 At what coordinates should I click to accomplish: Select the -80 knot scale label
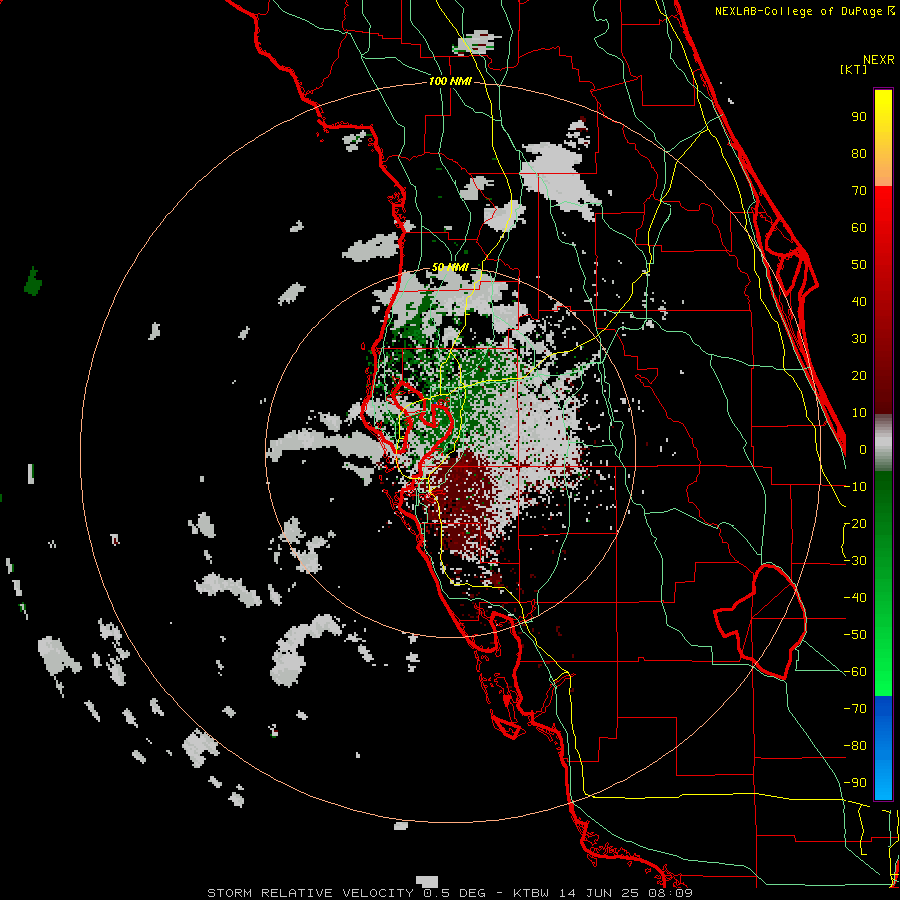tap(855, 746)
